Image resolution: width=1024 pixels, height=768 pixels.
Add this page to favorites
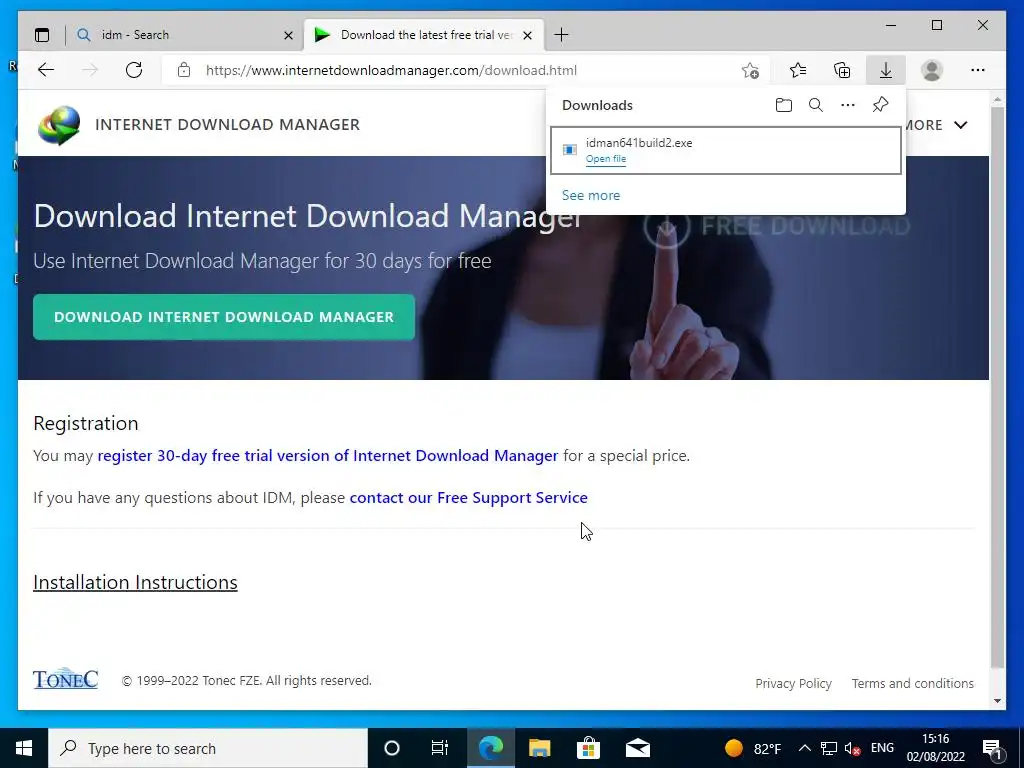tap(750, 70)
